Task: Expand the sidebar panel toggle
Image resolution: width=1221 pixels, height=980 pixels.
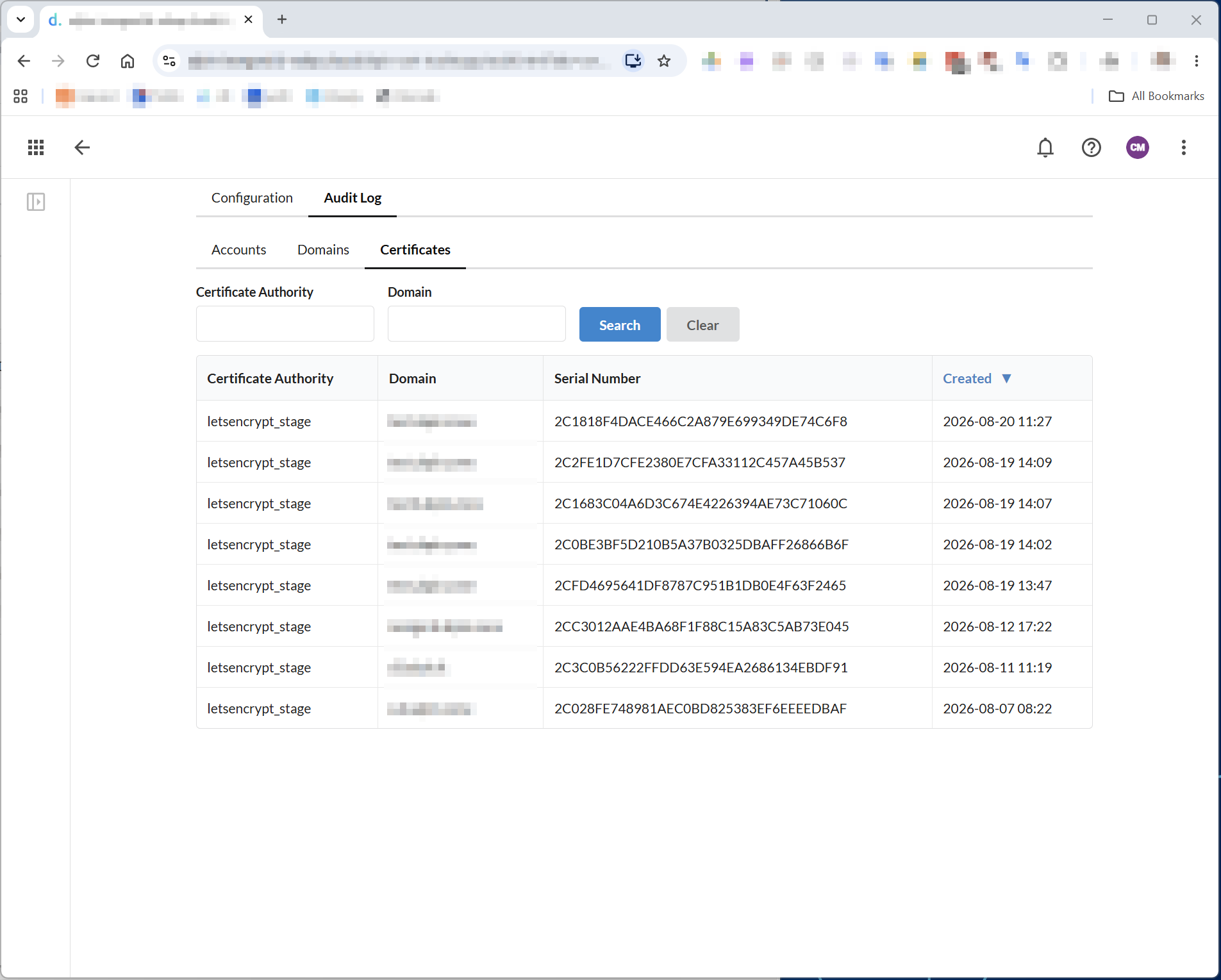Action: point(36,203)
